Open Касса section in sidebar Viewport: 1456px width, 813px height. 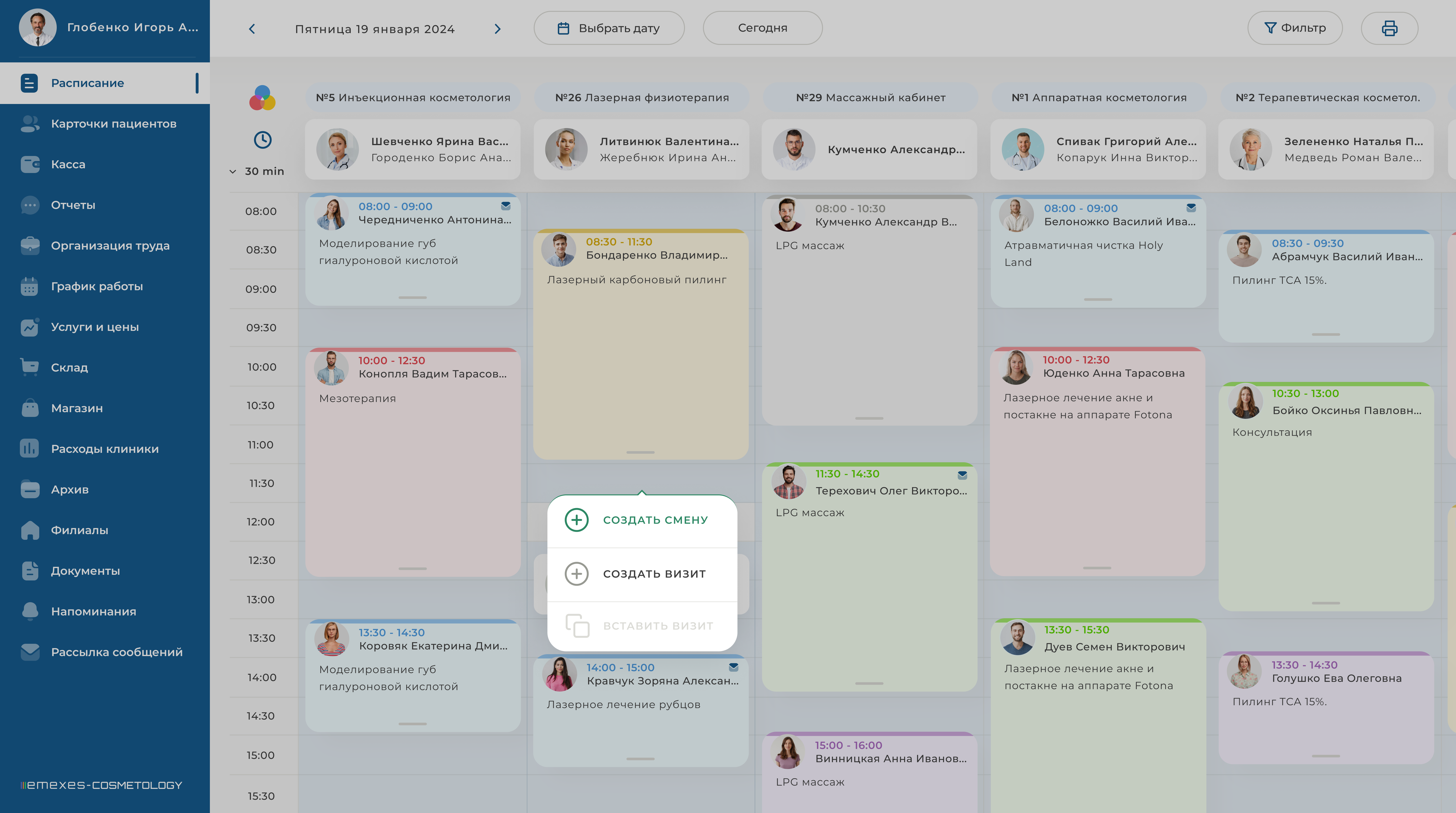(x=104, y=164)
